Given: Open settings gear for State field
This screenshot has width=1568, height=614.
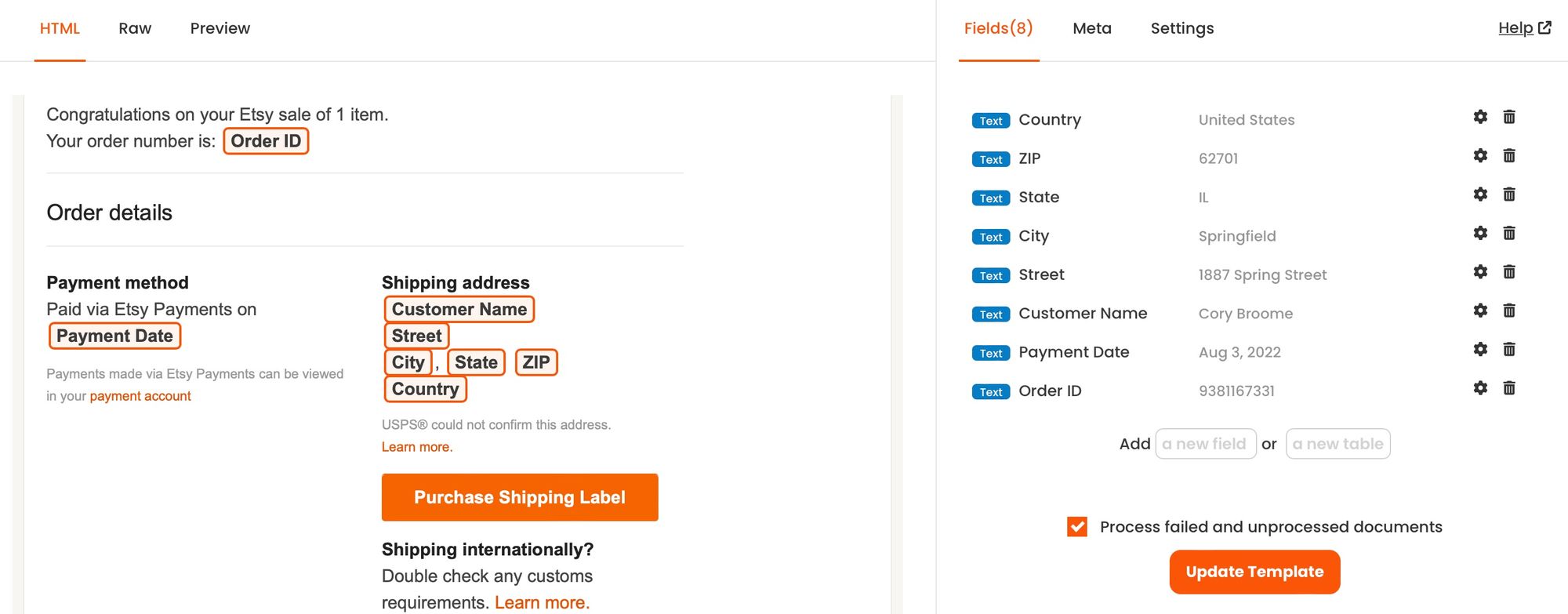Looking at the screenshot, I should click(1480, 194).
